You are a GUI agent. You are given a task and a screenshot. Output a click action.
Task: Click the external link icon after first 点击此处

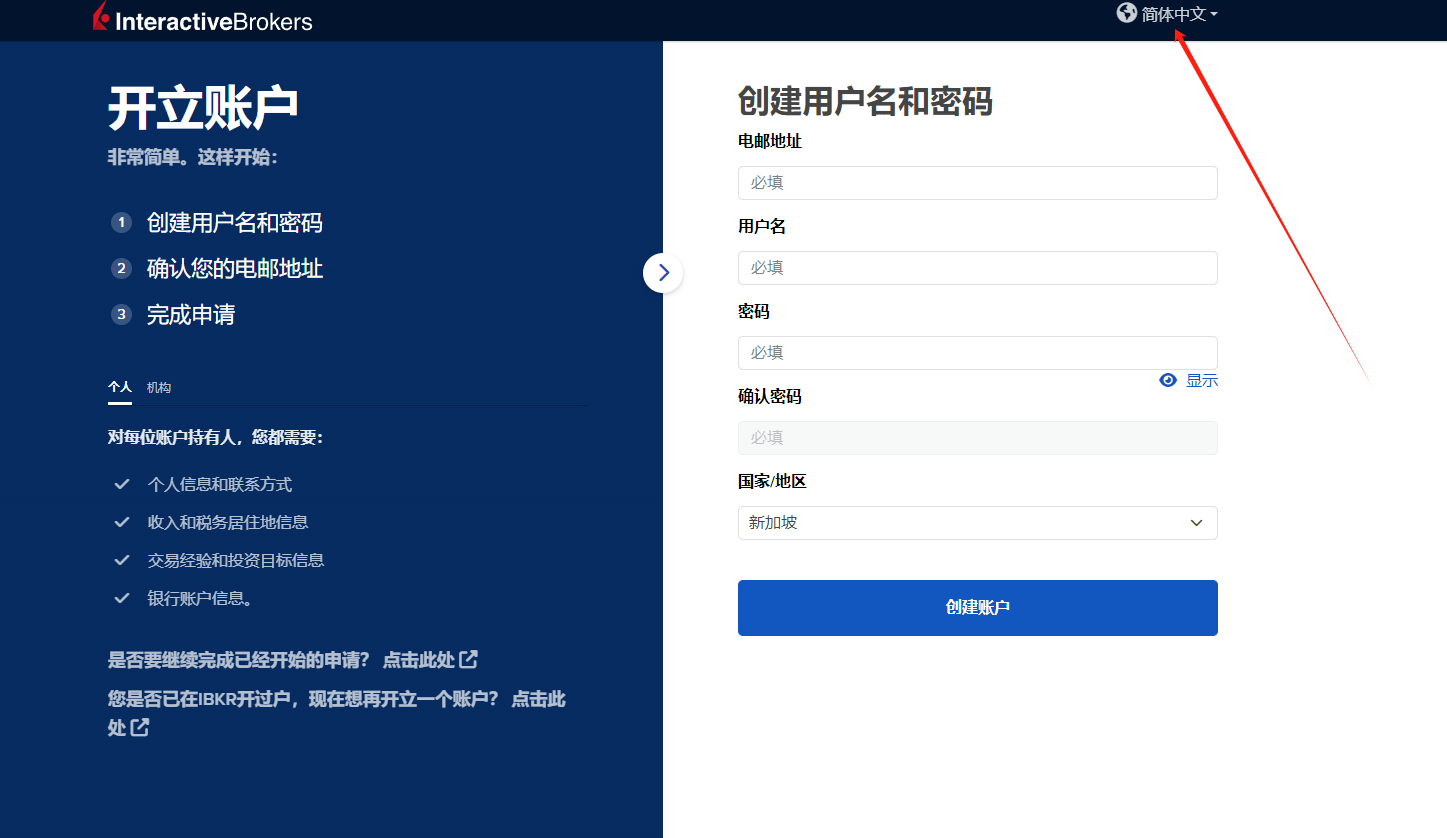tap(470, 659)
